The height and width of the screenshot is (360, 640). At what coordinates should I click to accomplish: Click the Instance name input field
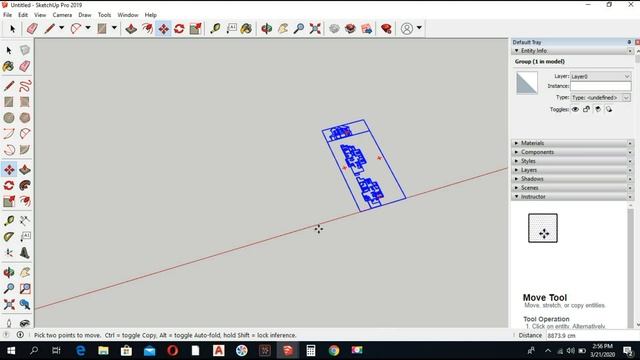coord(600,86)
